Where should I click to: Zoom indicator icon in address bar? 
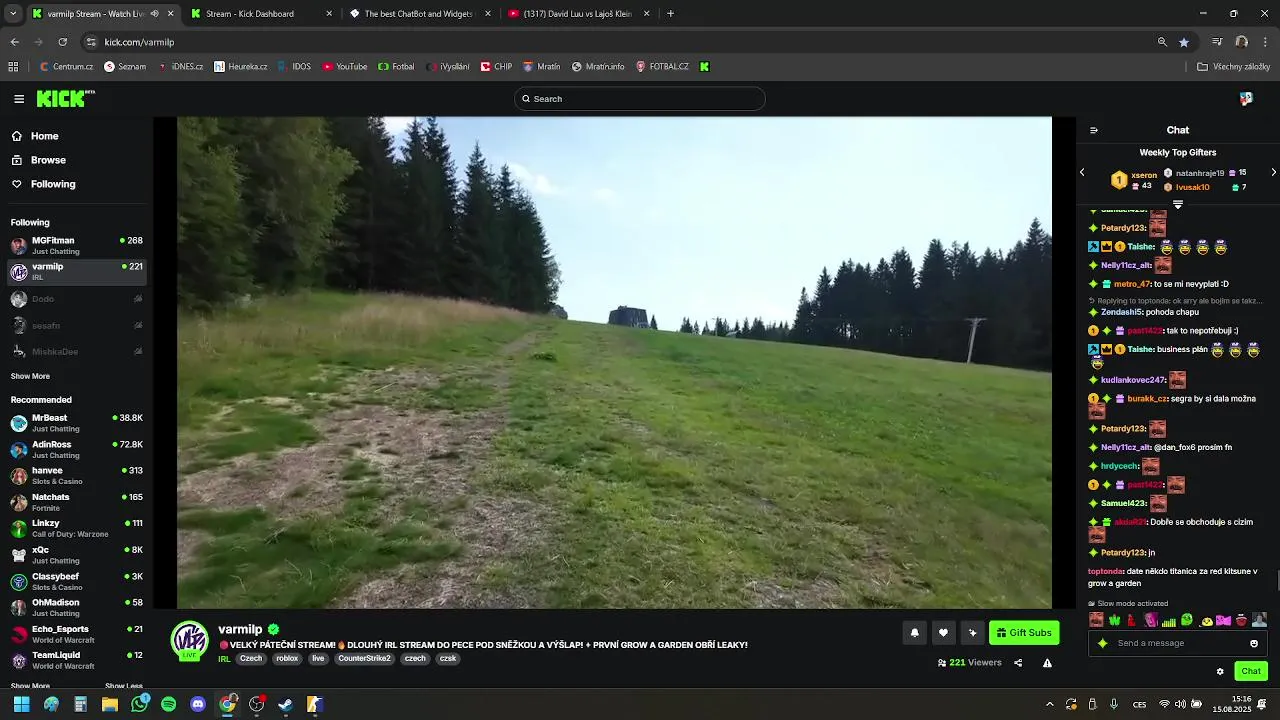[1162, 42]
